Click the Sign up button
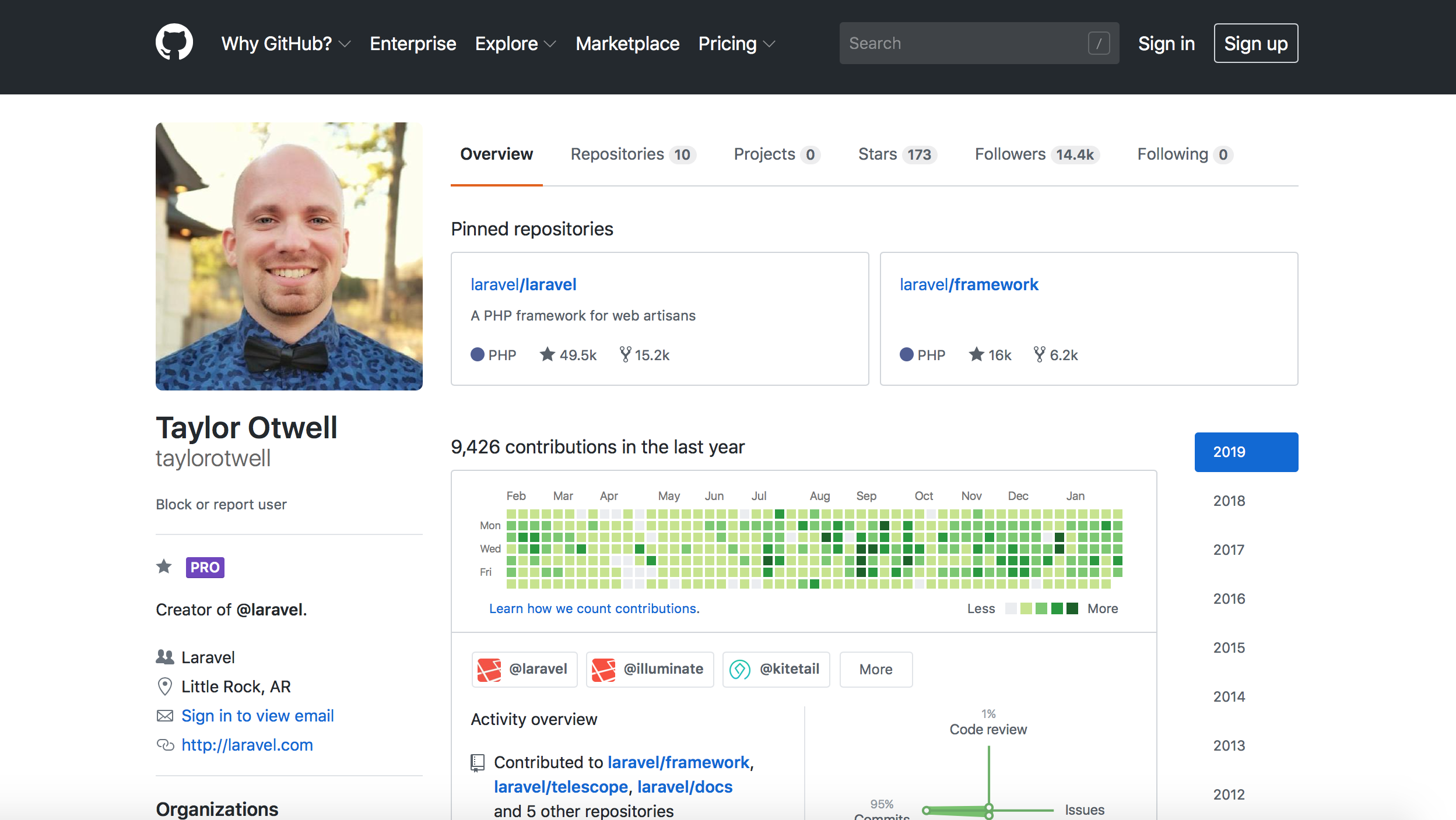 (x=1256, y=43)
